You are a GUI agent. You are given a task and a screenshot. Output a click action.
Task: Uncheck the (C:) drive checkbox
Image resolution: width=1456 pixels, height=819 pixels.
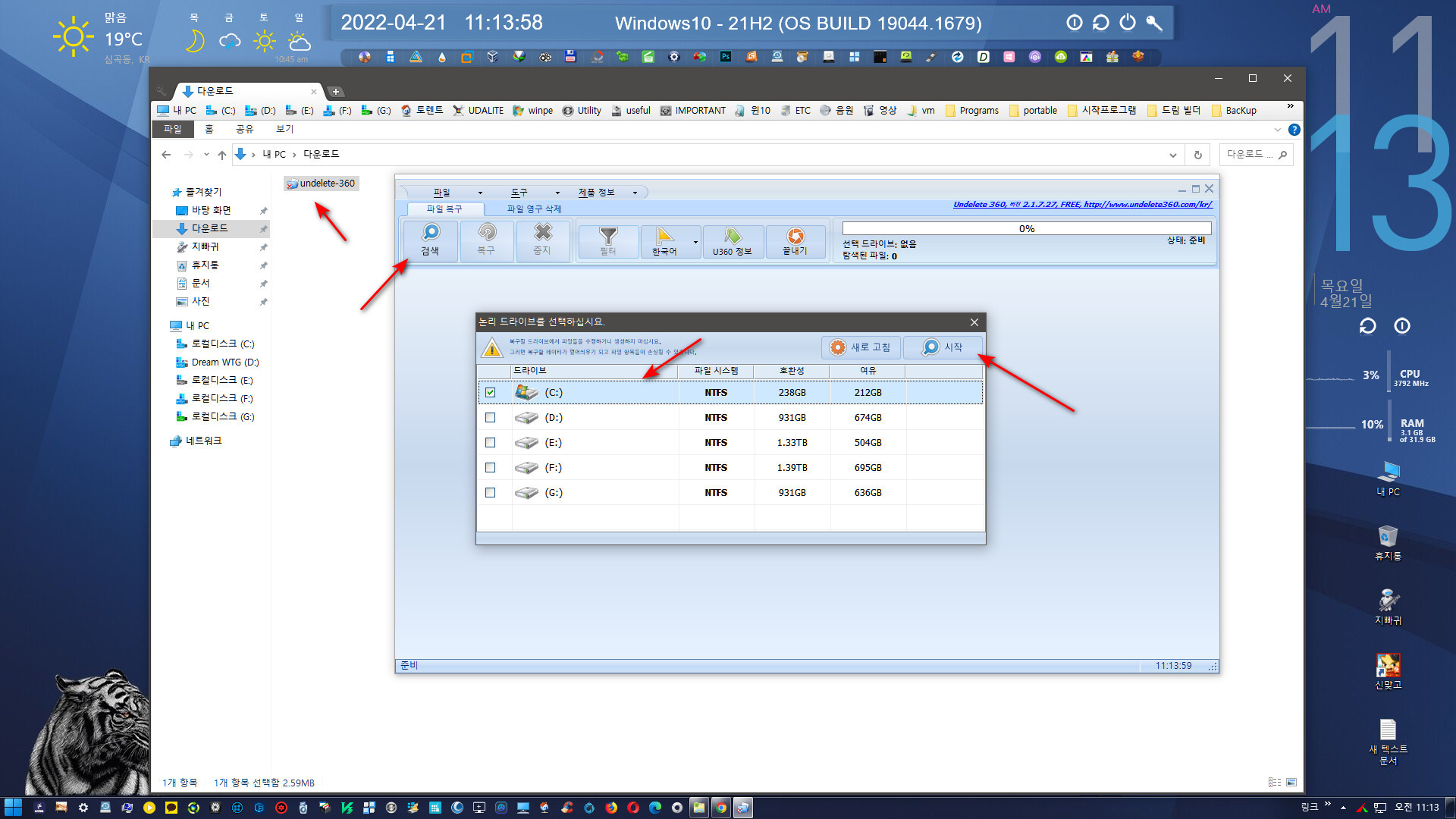(490, 393)
